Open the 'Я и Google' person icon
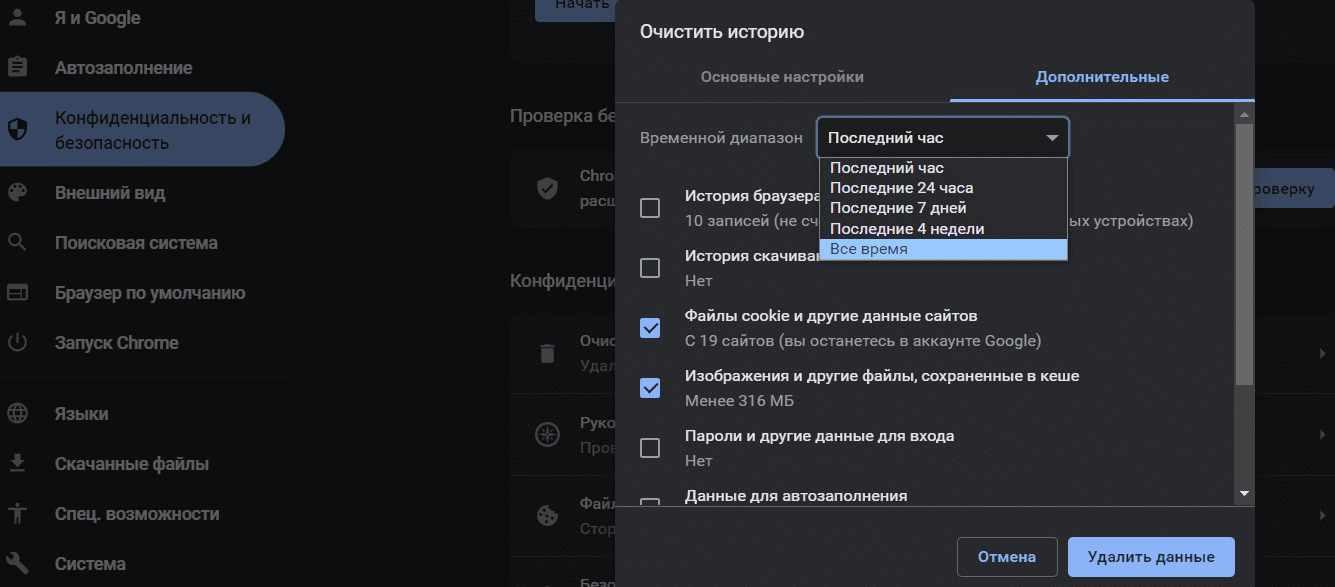The image size is (1335, 587). 17,18
